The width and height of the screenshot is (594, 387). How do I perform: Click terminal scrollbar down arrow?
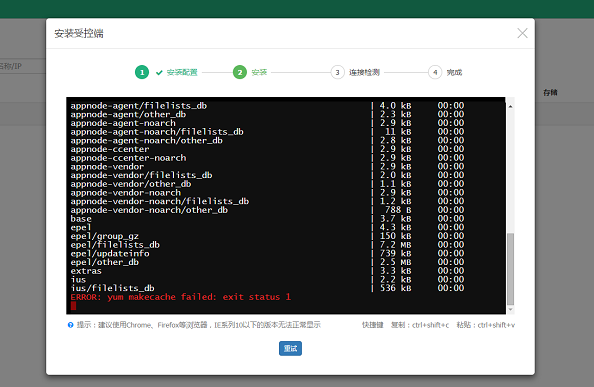[x=510, y=309]
